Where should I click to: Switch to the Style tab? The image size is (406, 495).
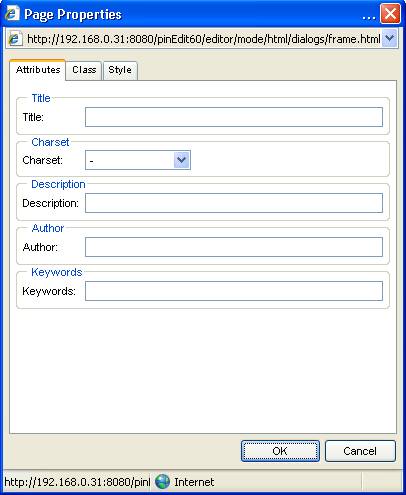(120, 70)
